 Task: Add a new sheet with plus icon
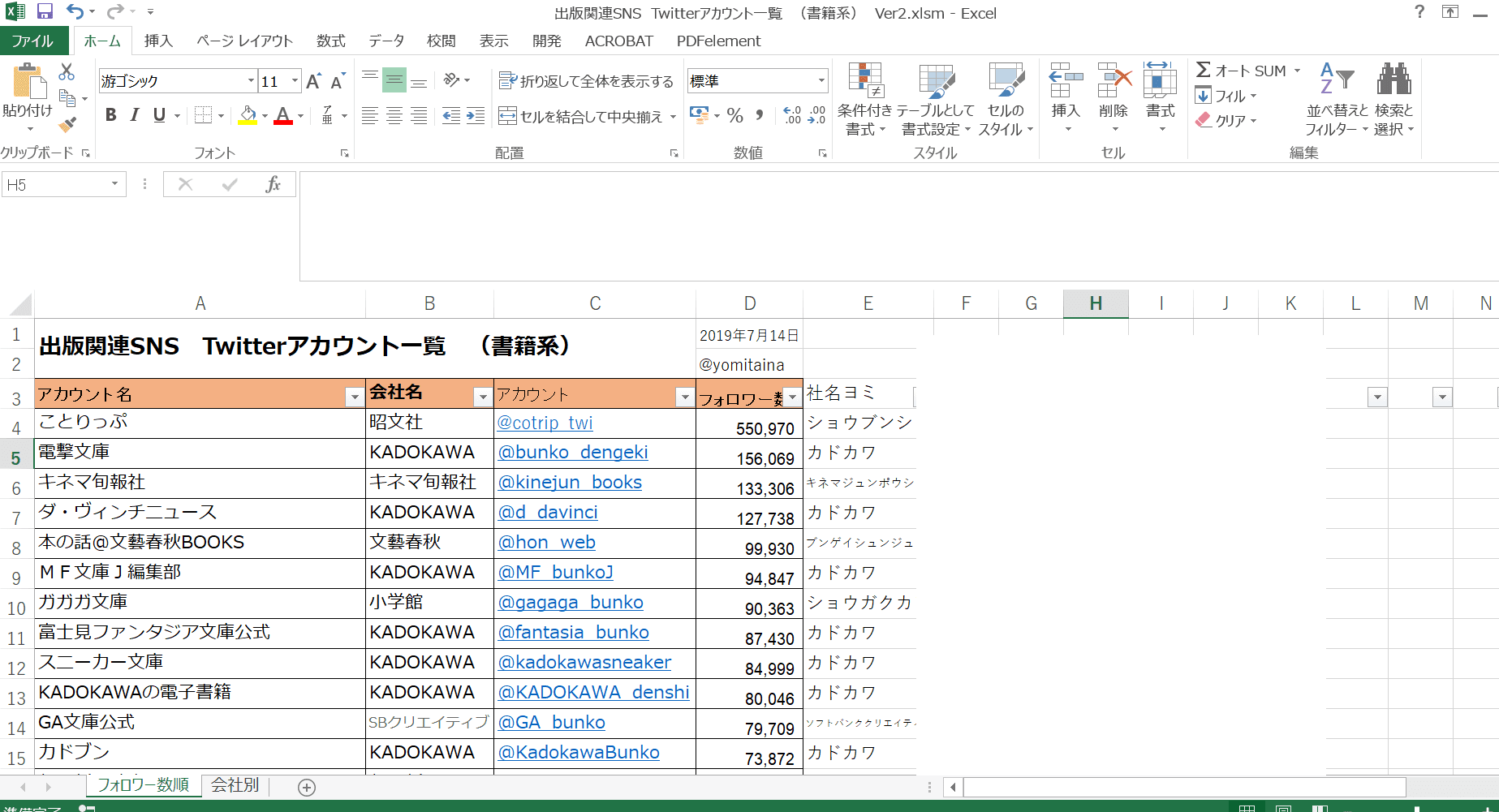coord(307,787)
